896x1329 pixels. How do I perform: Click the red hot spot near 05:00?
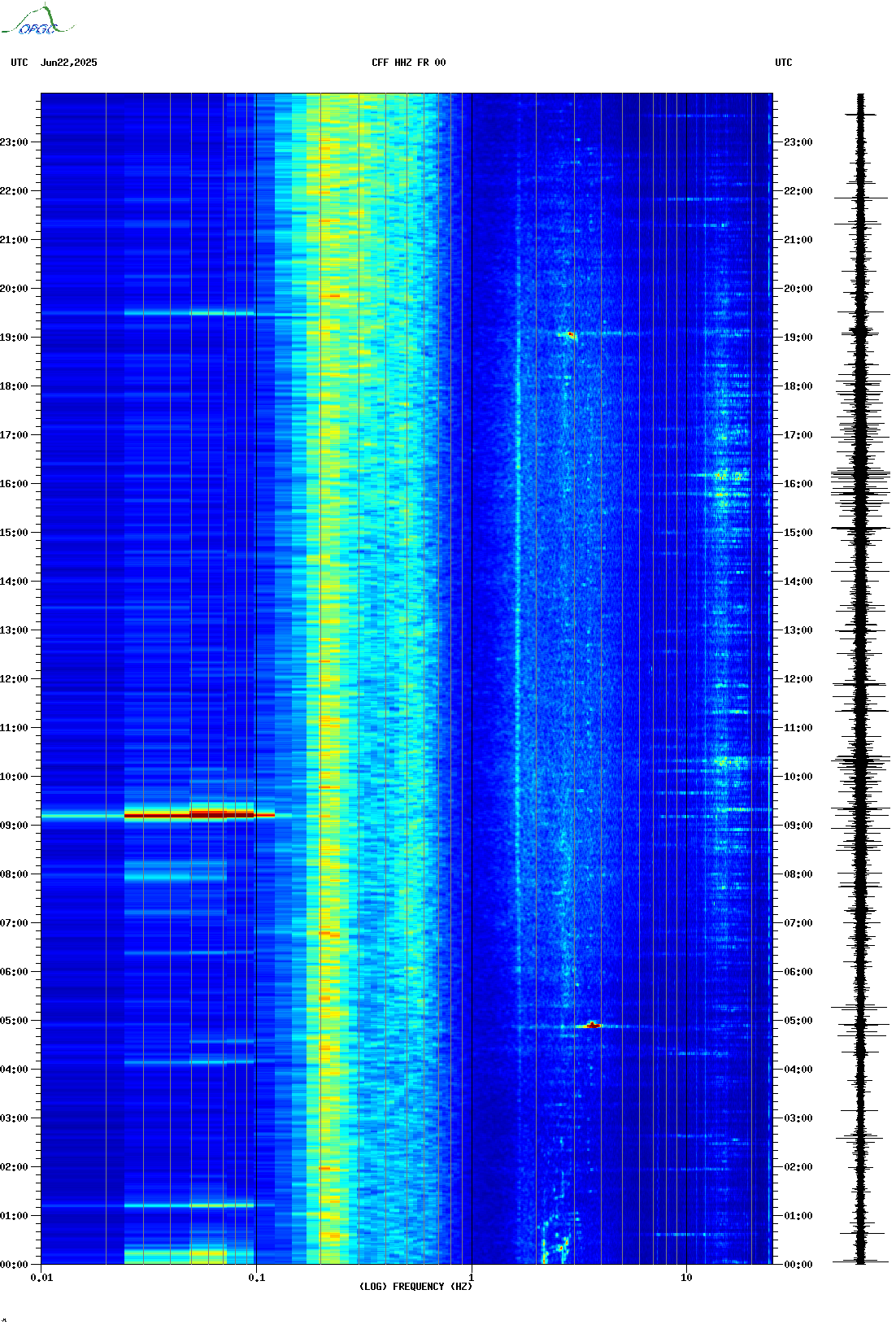[x=593, y=1025]
